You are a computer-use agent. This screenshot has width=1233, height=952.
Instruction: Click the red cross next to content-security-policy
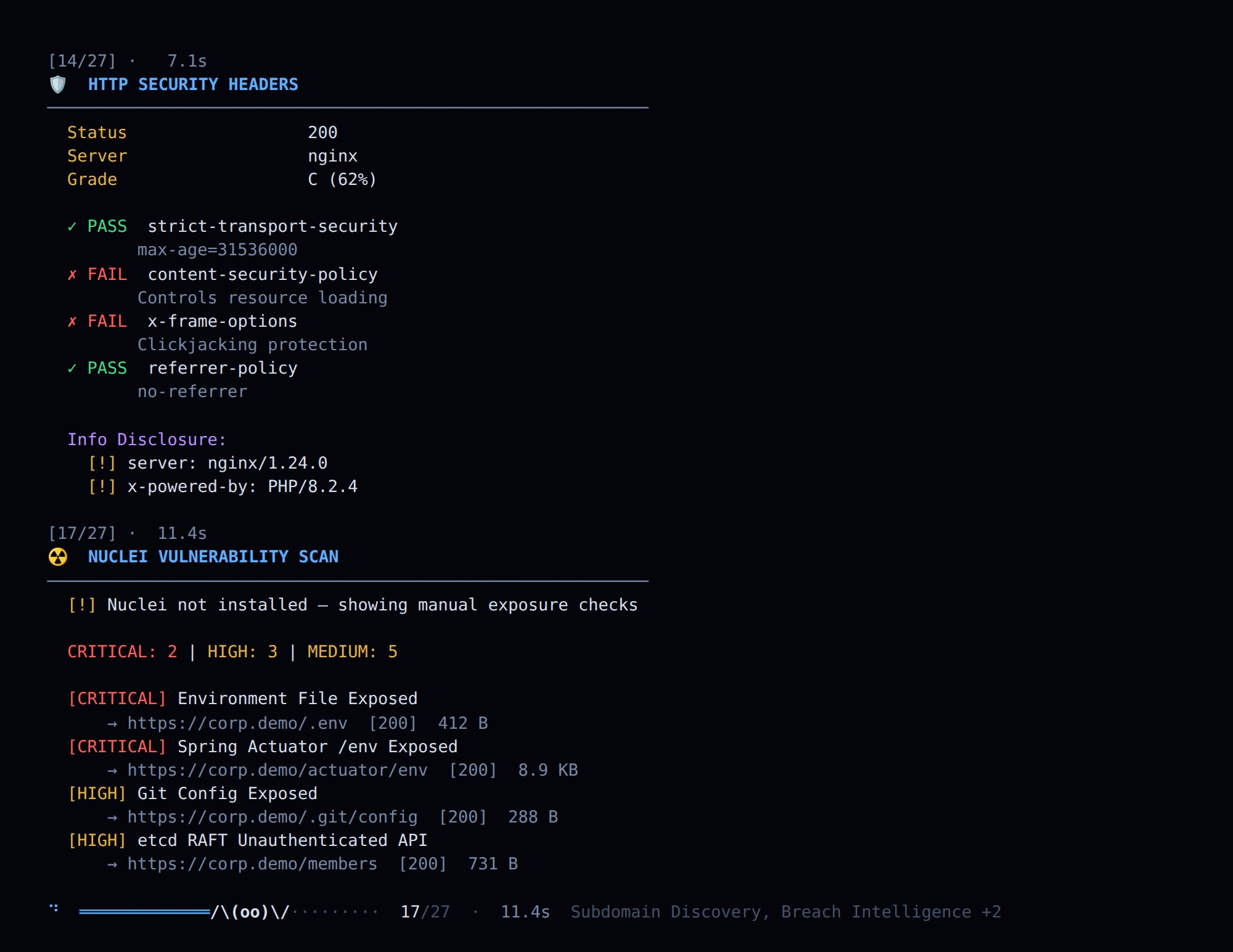(x=72, y=274)
